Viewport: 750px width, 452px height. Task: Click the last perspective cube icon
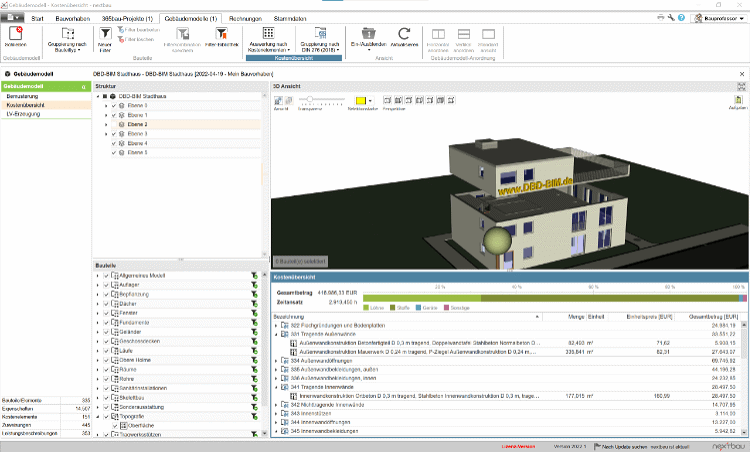click(x=451, y=100)
